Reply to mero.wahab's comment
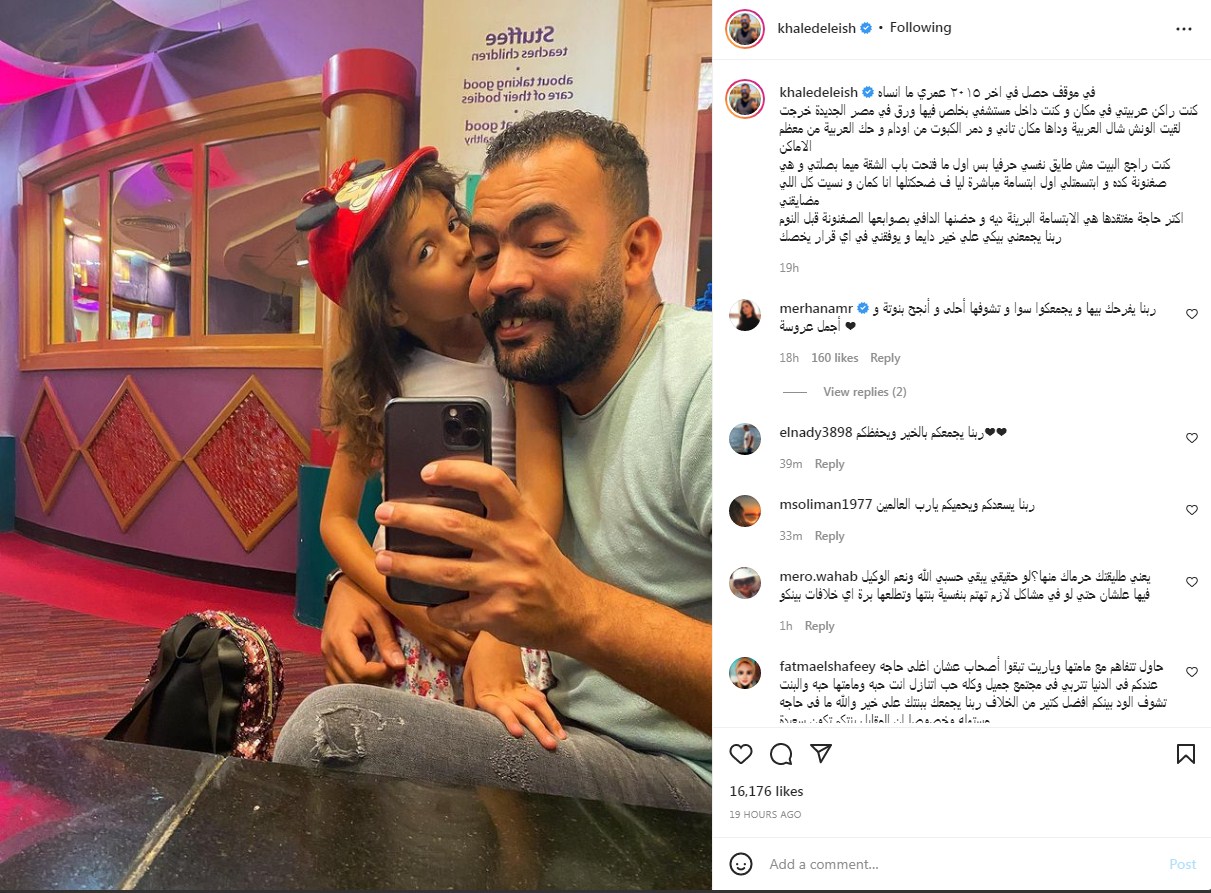Screen dimensions: 1211x893 (x=819, y=626)
